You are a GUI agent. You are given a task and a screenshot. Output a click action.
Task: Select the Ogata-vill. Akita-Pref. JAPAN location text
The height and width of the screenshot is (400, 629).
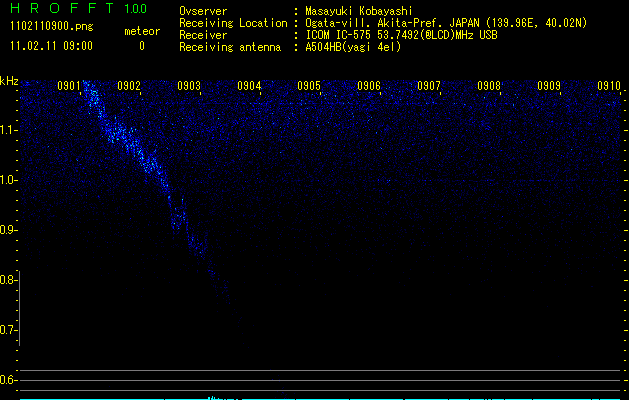tap(446, 23)
